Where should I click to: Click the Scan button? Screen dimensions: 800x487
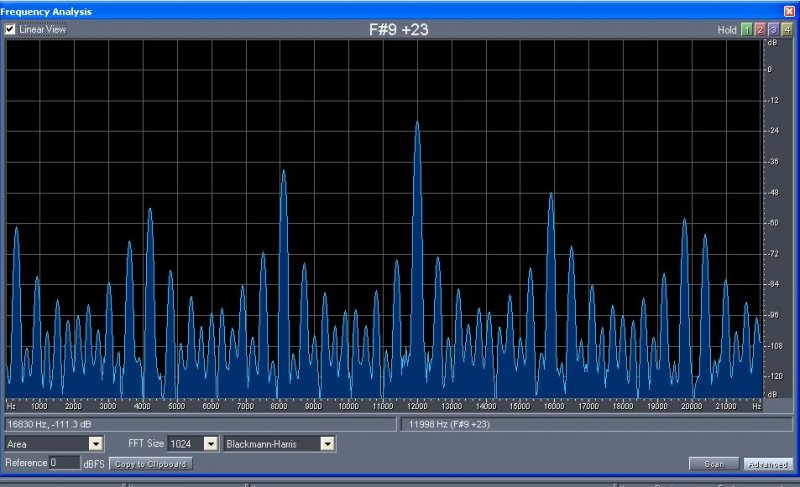tap(714, 464)
